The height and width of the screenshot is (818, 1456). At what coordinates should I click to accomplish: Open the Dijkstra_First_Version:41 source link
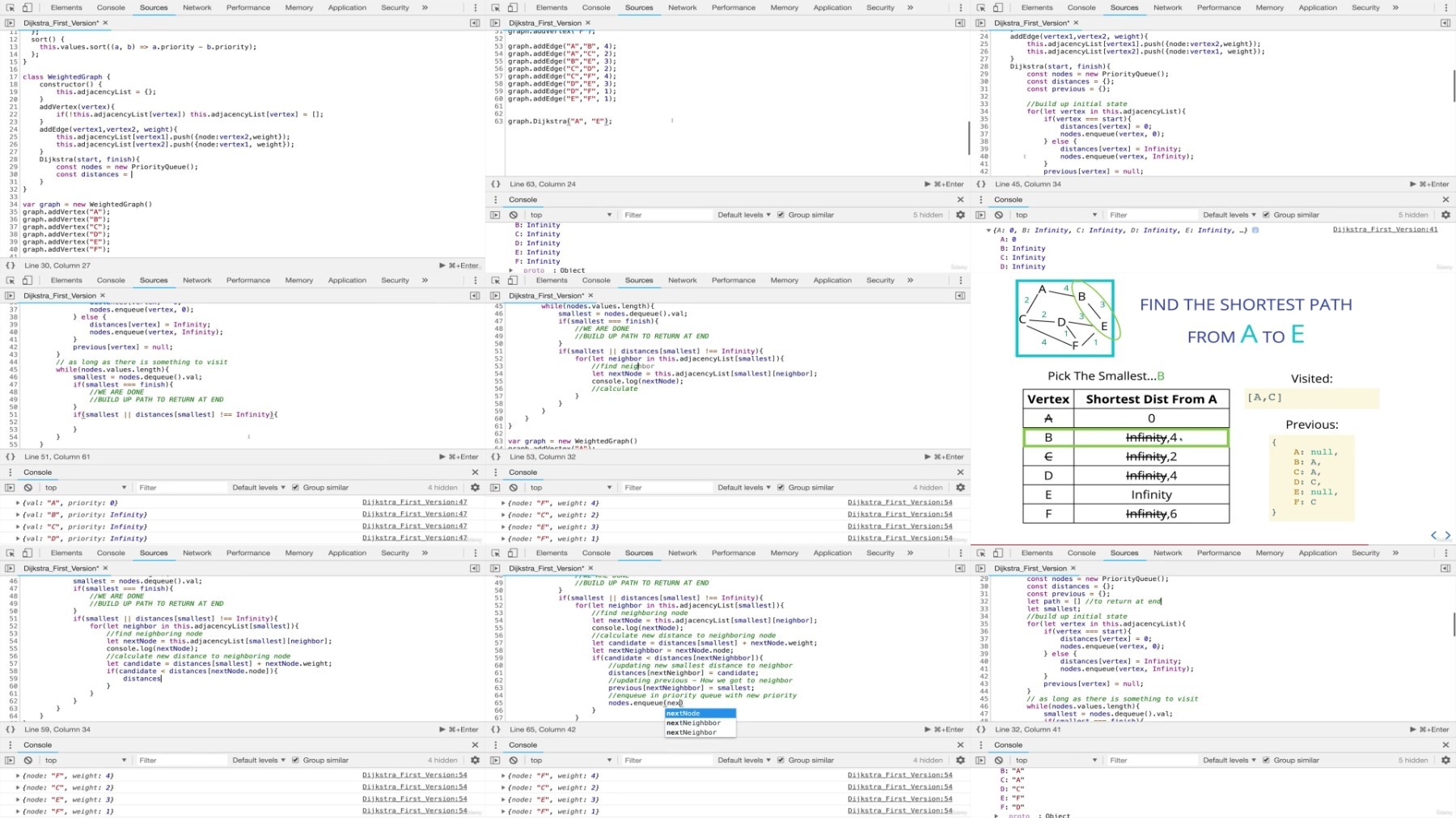[x=1385, y=230]
